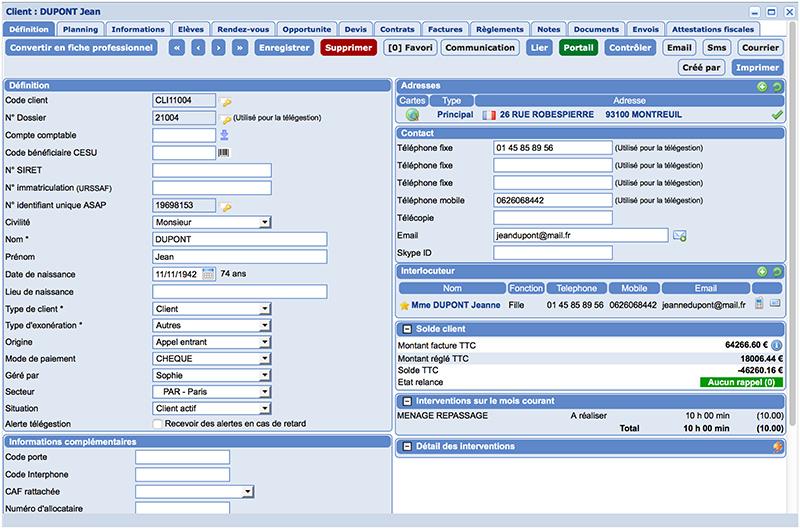Screen dimensions: 800x529
Task: Click the refresh icon in Adresses header
Action: point(777,86)
